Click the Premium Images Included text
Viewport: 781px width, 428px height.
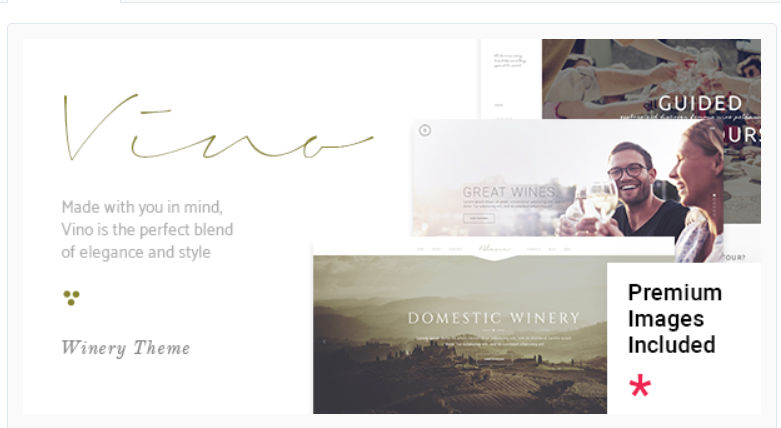coord(675,318)
